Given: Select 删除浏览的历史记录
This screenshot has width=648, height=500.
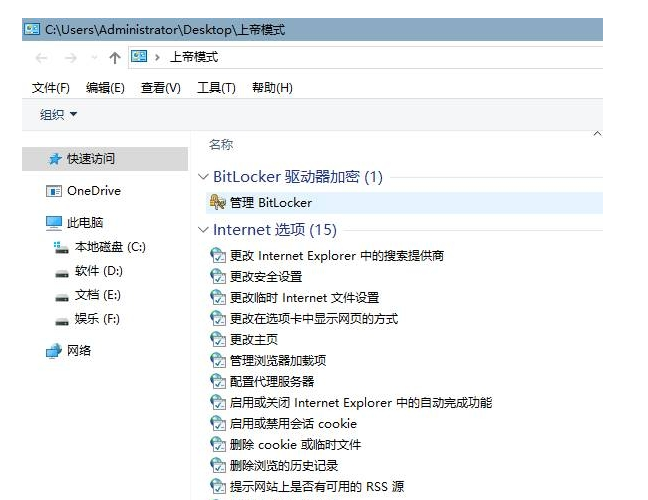Looking at the screenshot, I should (284, 466).
